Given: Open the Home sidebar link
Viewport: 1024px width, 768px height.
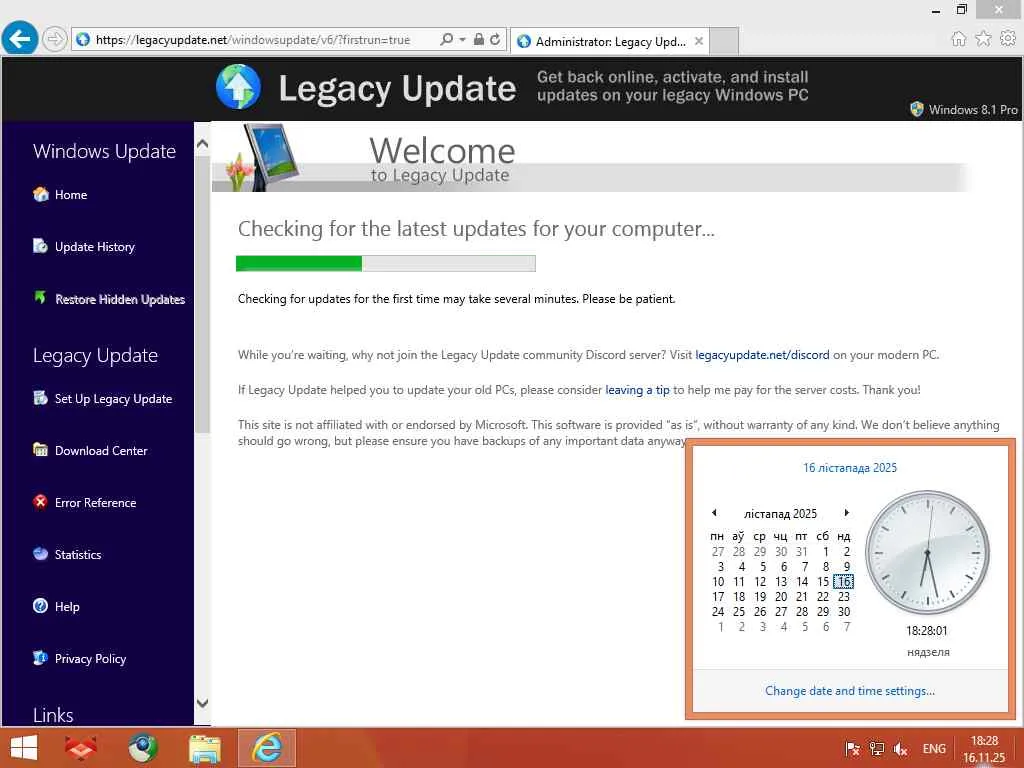Looking at the screenshot, I should pyautogui.click(x=71, y=195).
